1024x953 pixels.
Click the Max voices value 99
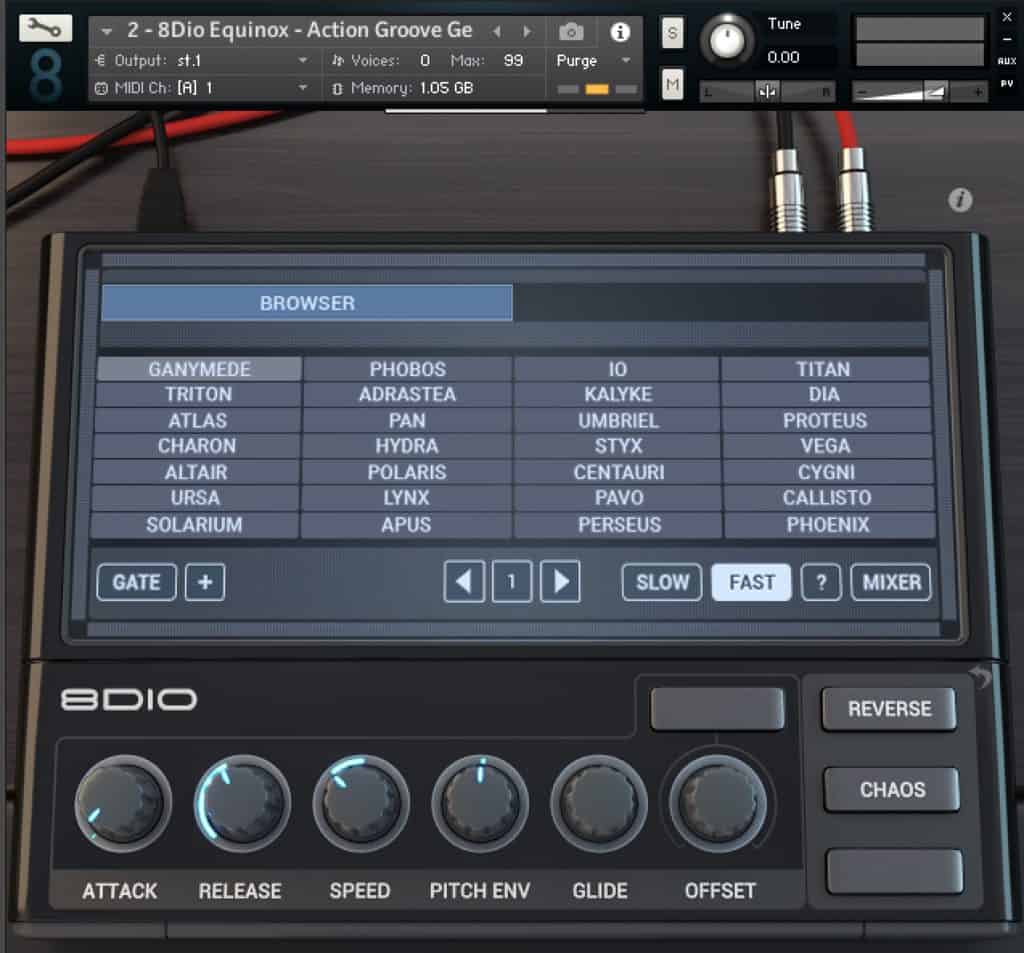(513, 61)
